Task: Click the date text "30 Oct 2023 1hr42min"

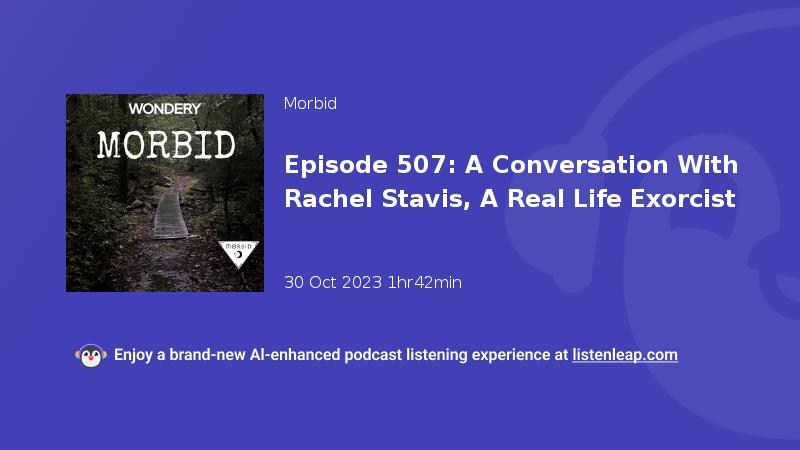Action: pos(372,282)
